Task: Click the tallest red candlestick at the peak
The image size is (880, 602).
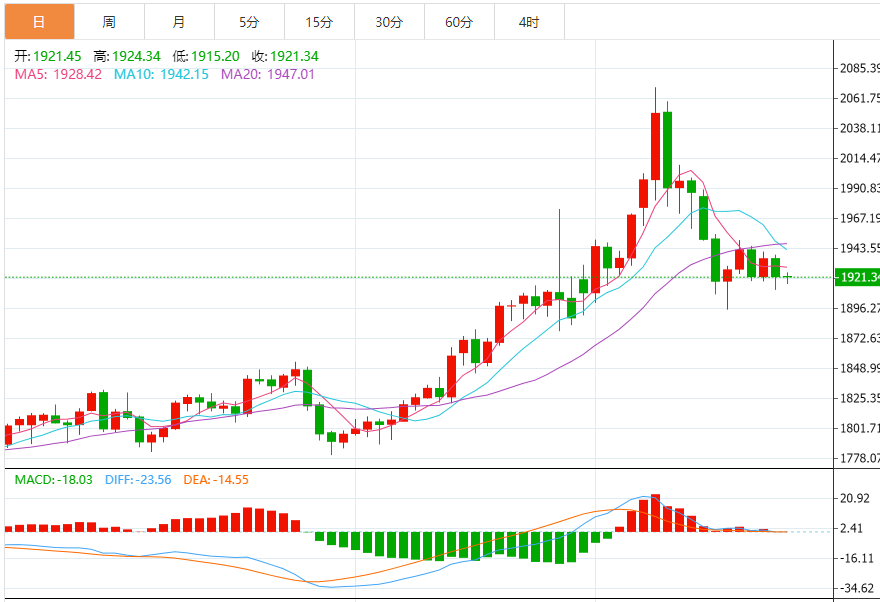Action: [x=656, y=146]
